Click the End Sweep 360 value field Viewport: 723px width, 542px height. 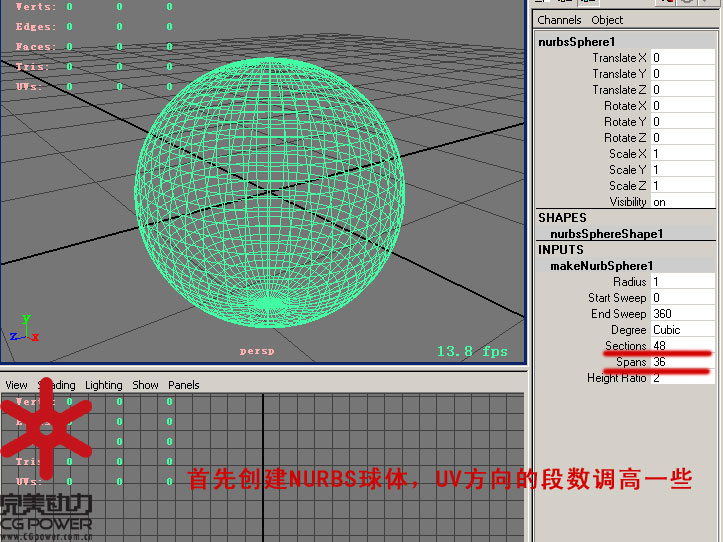[x=683, y=314]
